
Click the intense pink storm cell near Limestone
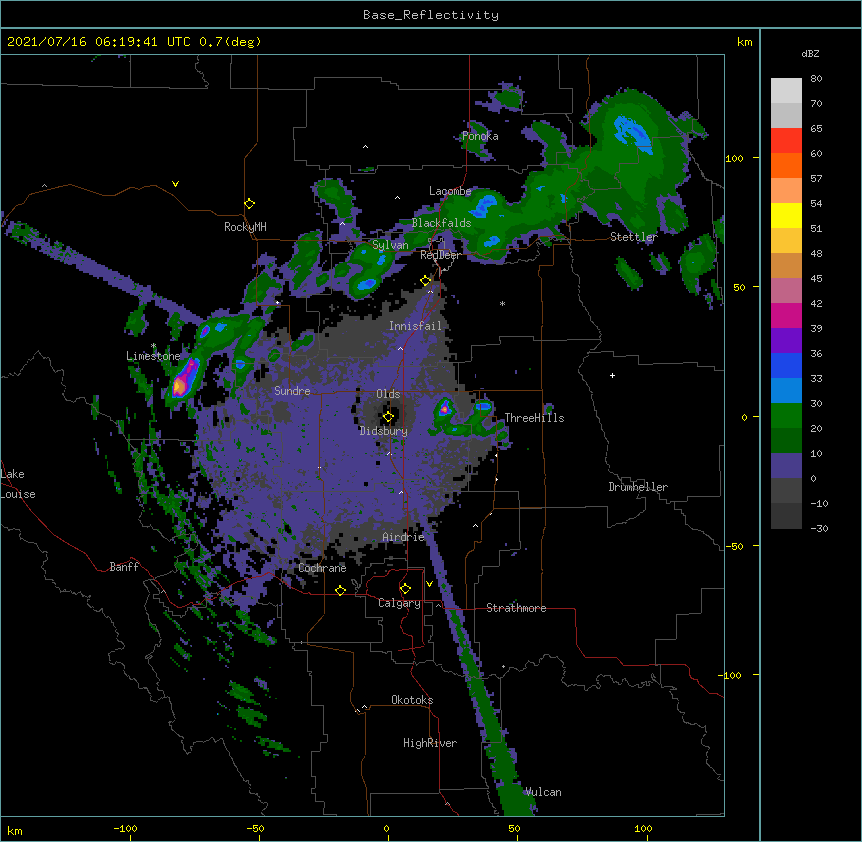pyautogui.click(x=184, y=378)
